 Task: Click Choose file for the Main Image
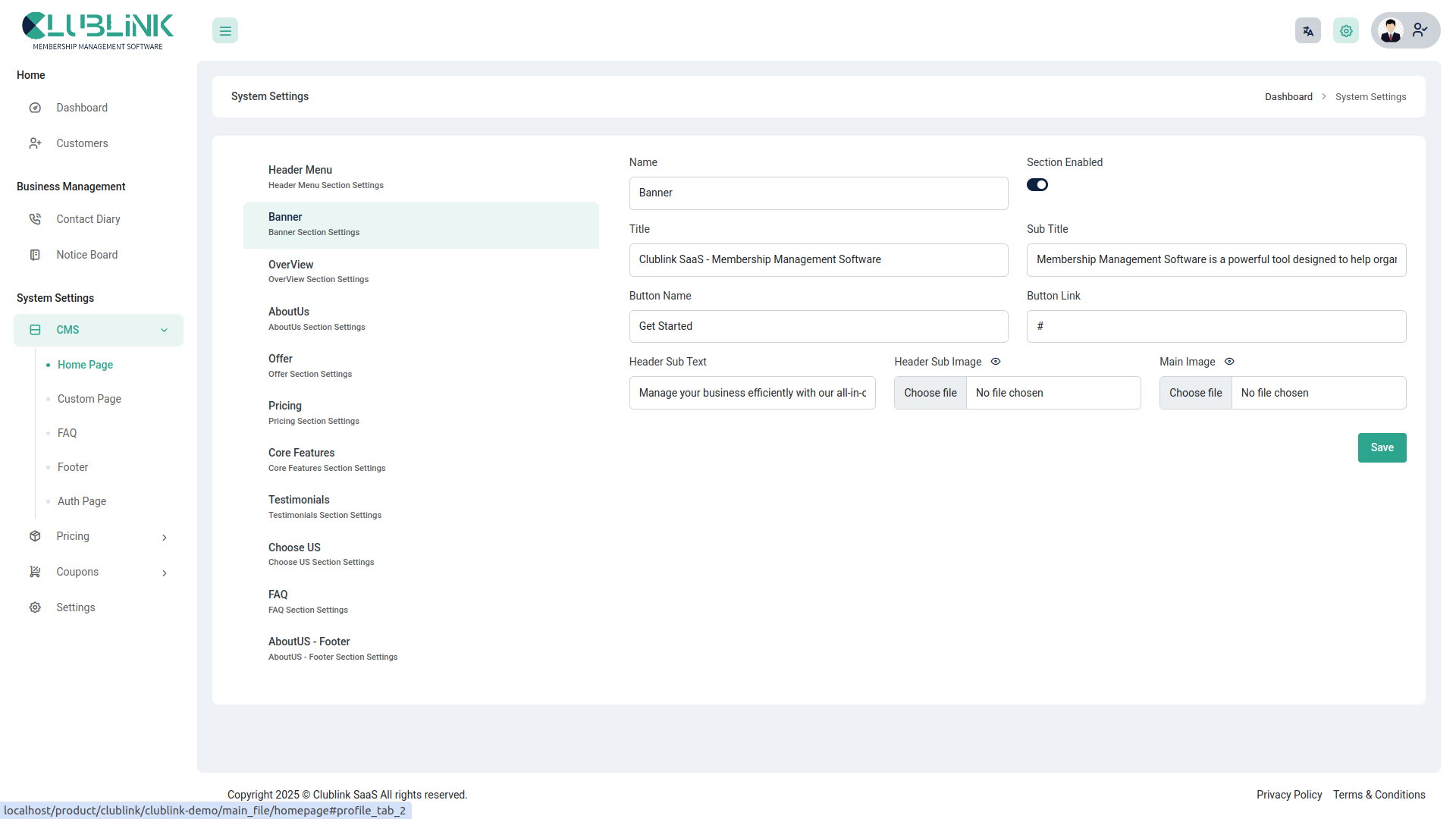pos(1195,392)
